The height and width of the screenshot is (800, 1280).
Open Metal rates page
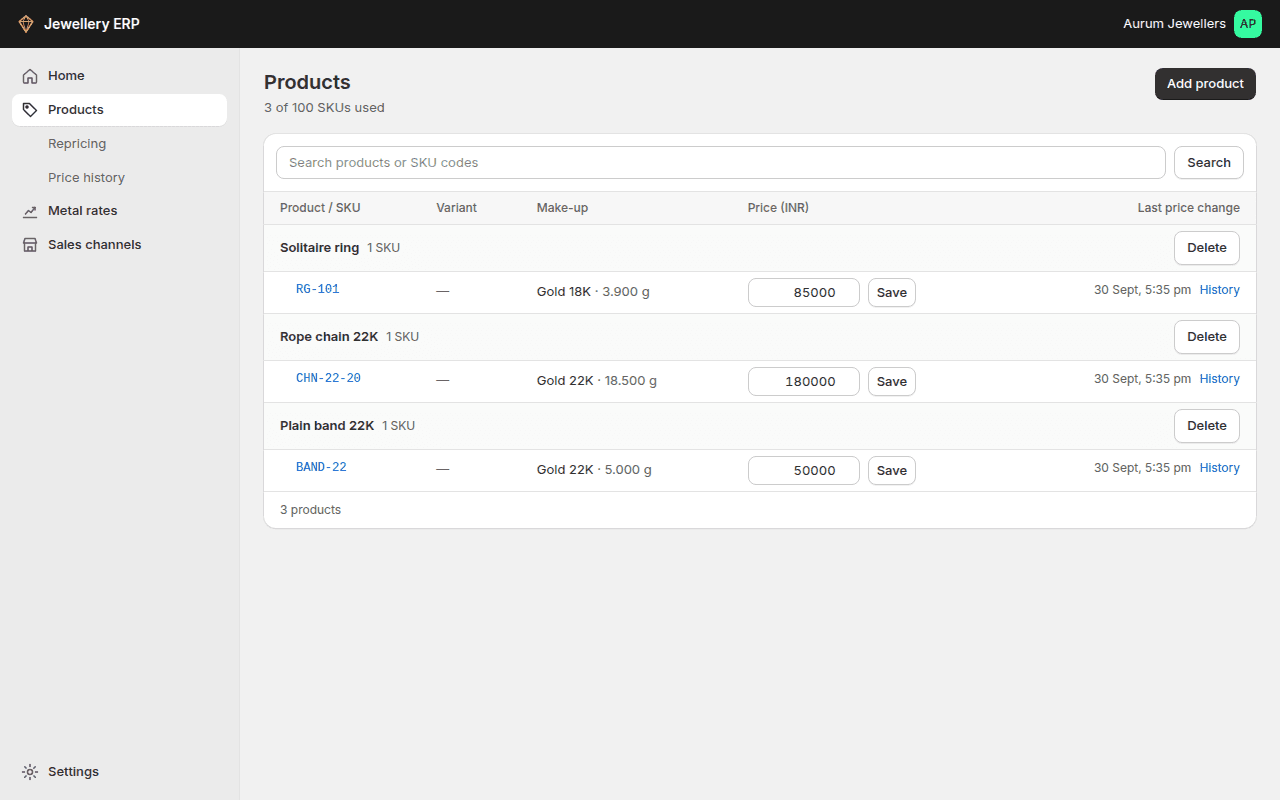[x=120, y=211]
